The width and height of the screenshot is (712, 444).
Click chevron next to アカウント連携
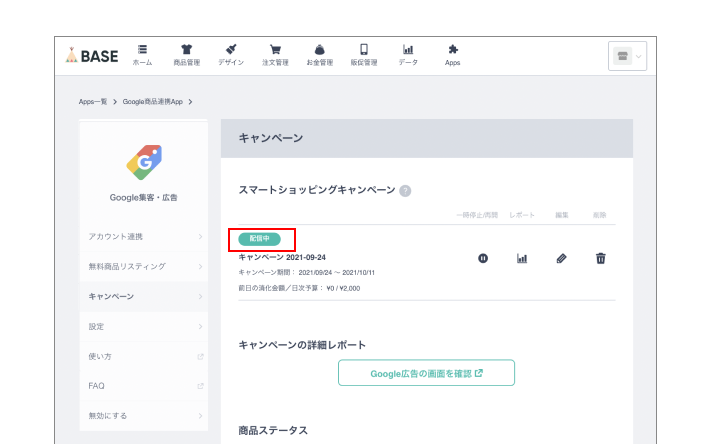coord(200,237)
